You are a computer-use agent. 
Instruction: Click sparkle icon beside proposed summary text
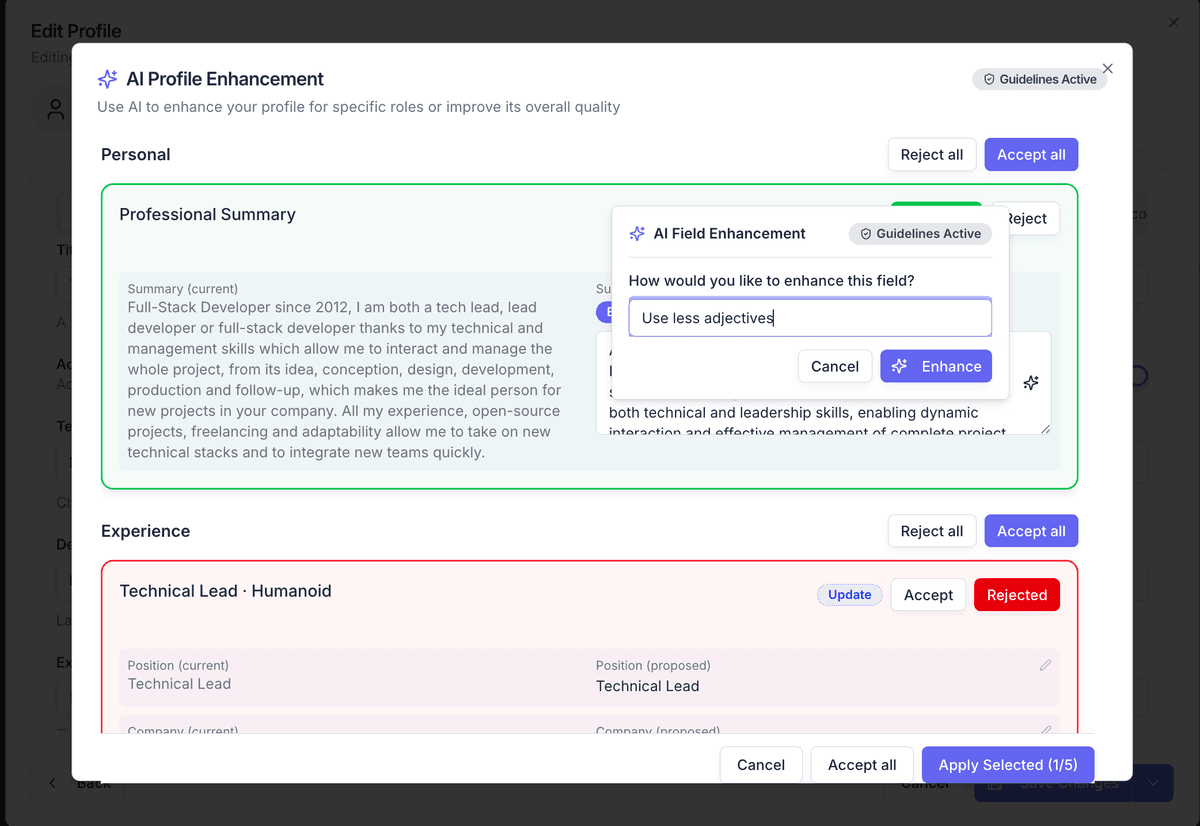[1031, 383]
